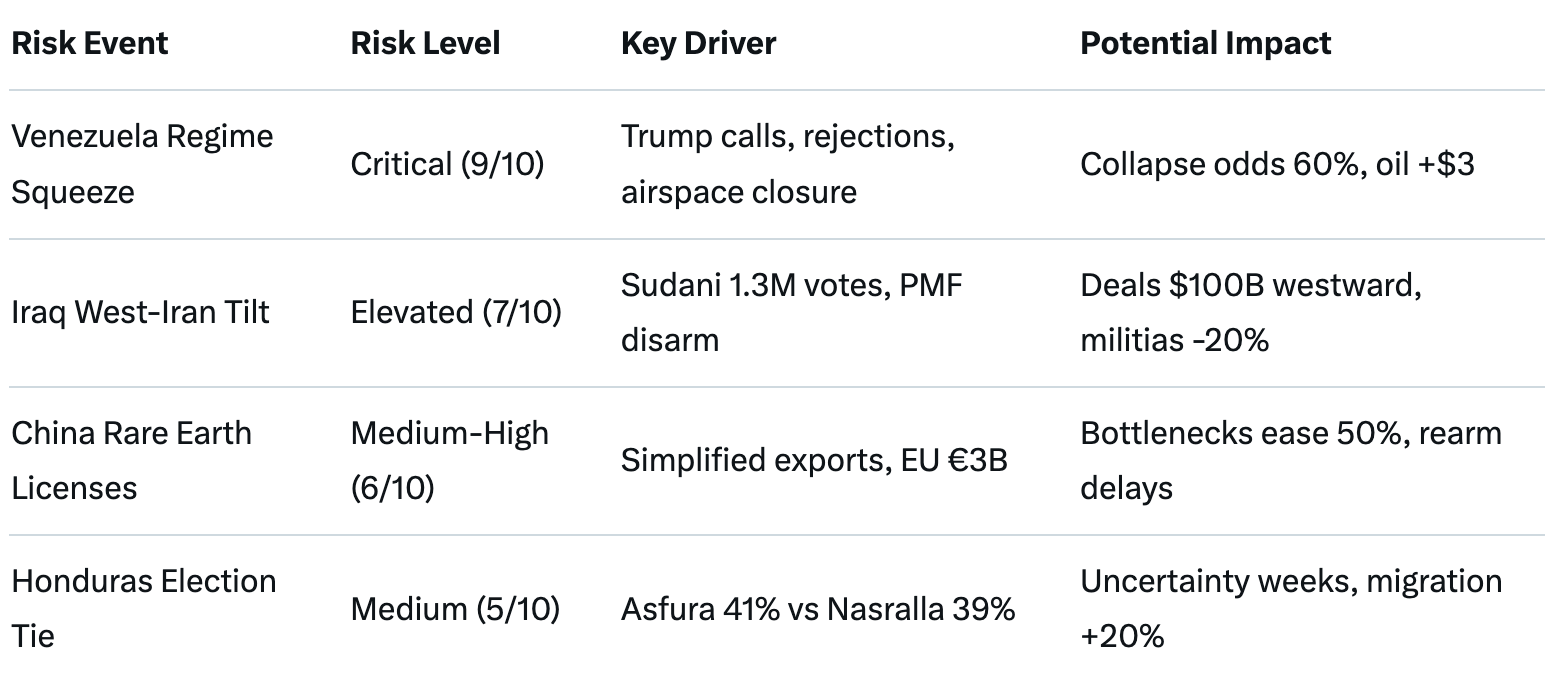
Task: Click the Key Driver column header
Action: [x=698, y=43]
